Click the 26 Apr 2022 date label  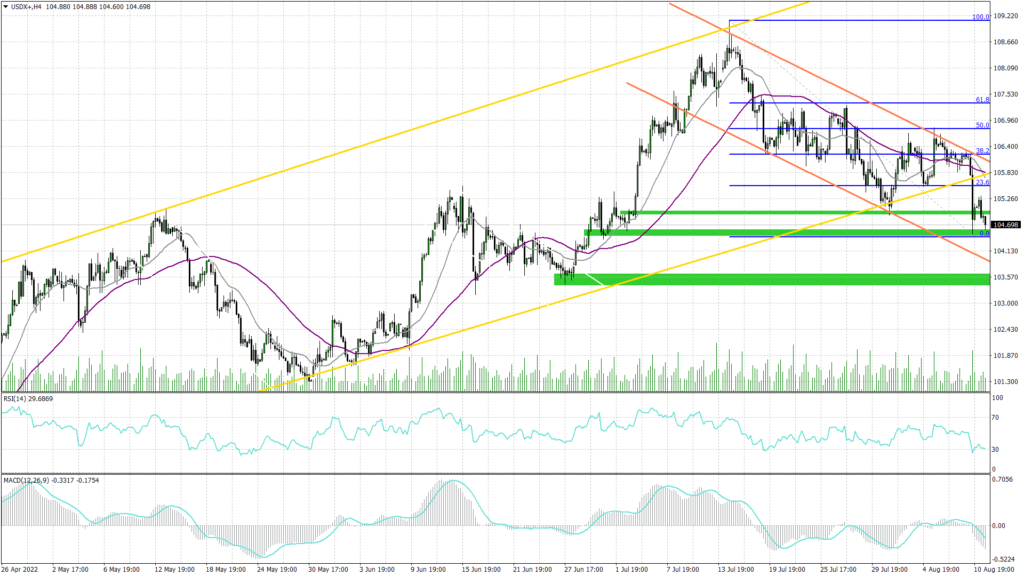coord(22,569)
